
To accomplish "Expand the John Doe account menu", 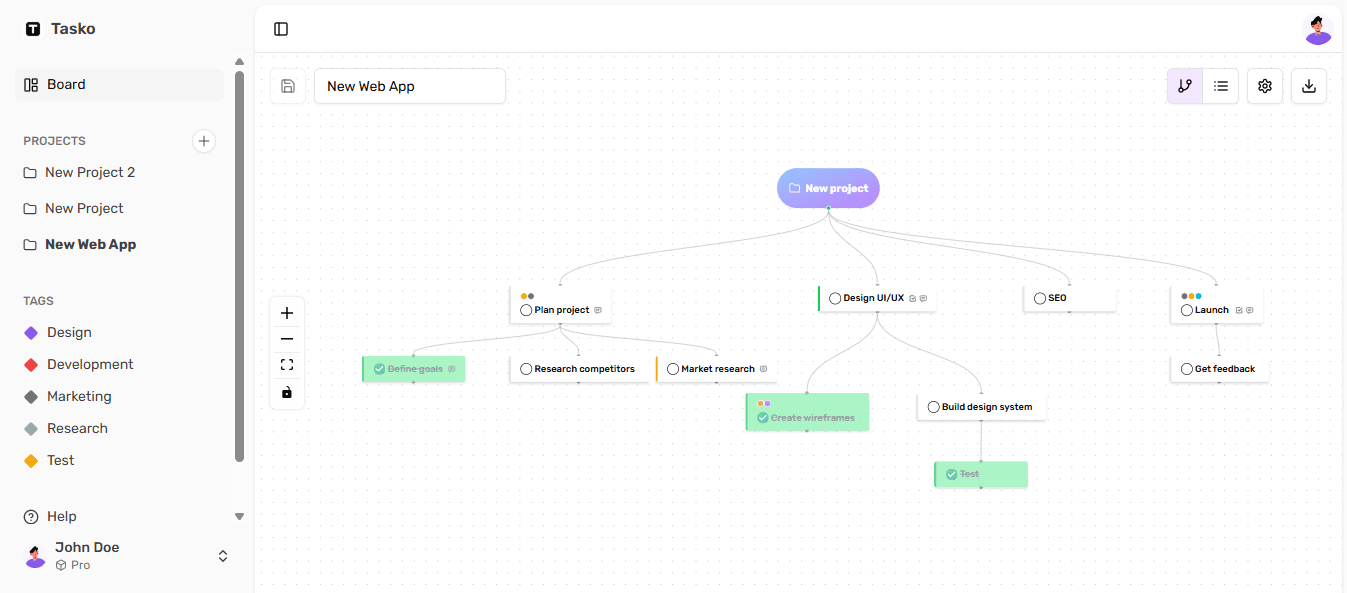I will pos(223,556).
